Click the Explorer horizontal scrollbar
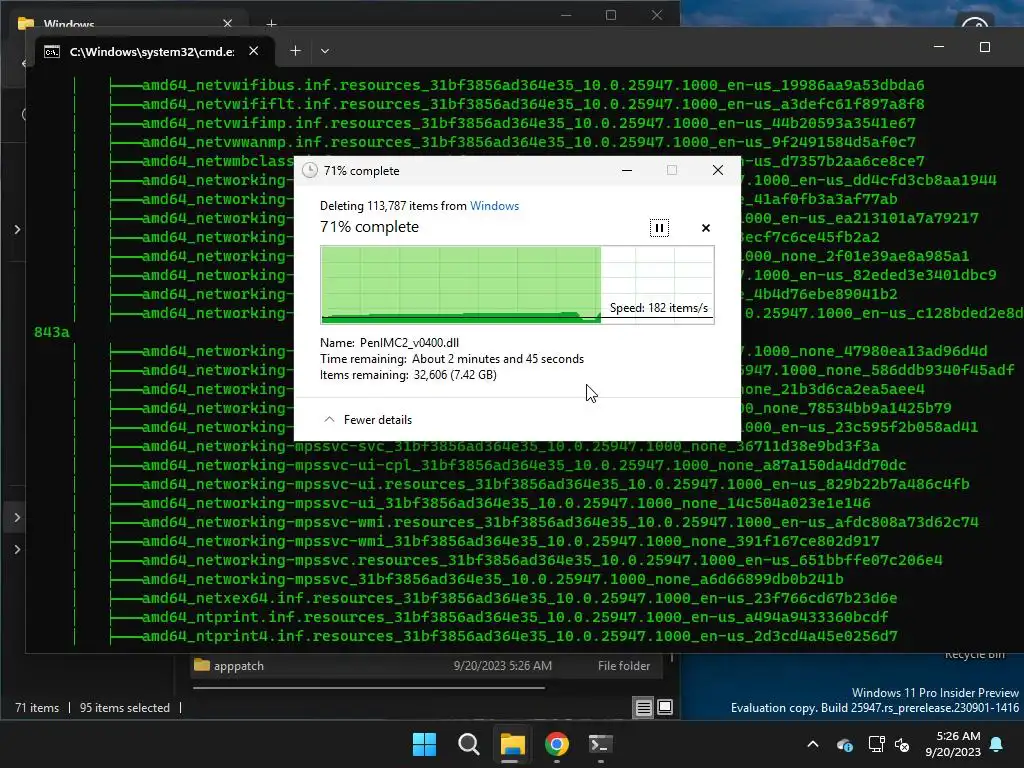This screenshot has width=1024, height=768. (x=369, y=688)
